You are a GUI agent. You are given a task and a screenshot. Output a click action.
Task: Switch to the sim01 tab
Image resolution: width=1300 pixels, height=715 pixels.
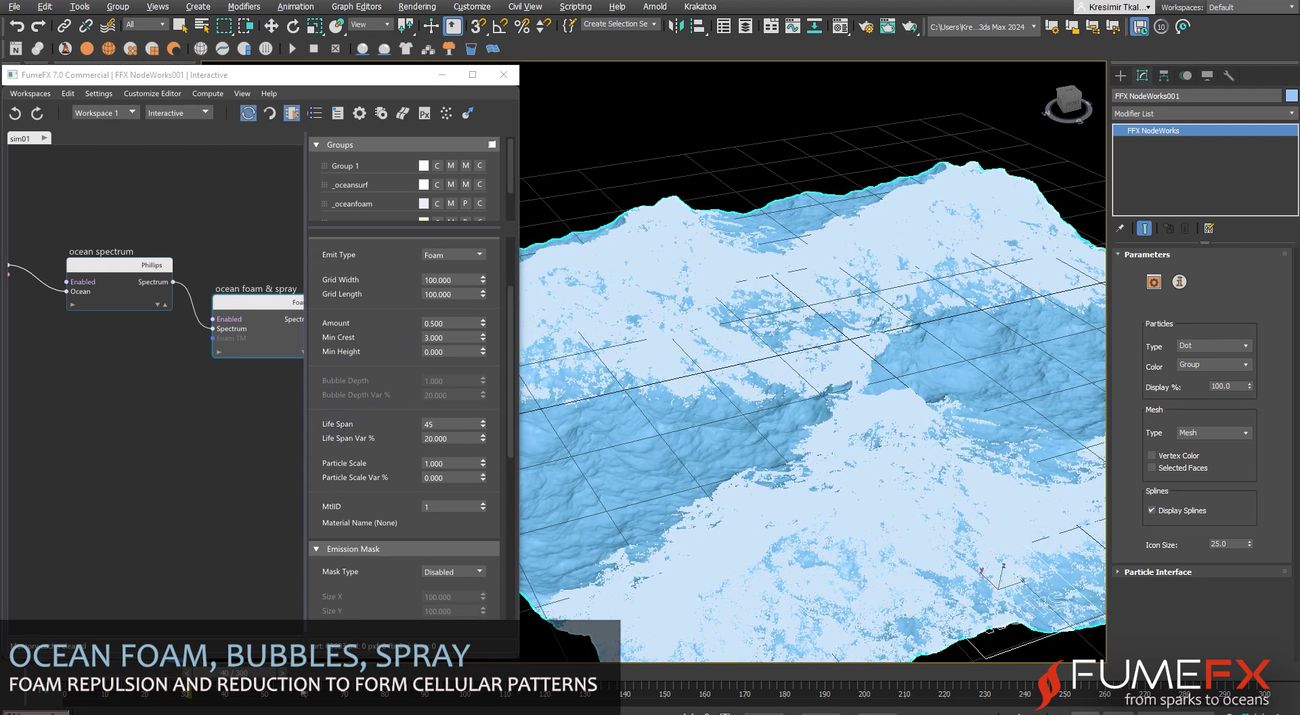[x=28, y=138]
